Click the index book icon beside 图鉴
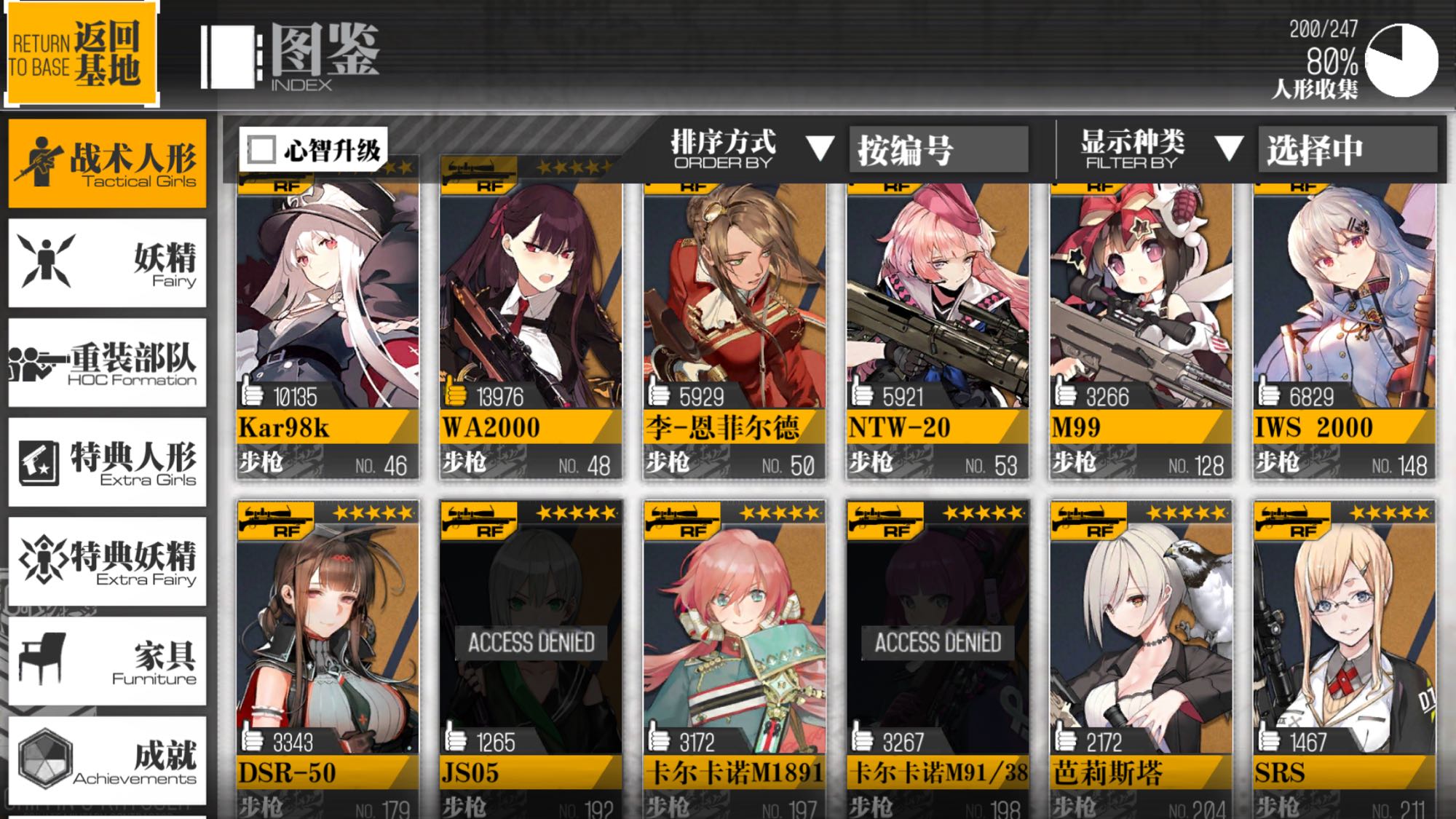 click(x=232, y=57)
